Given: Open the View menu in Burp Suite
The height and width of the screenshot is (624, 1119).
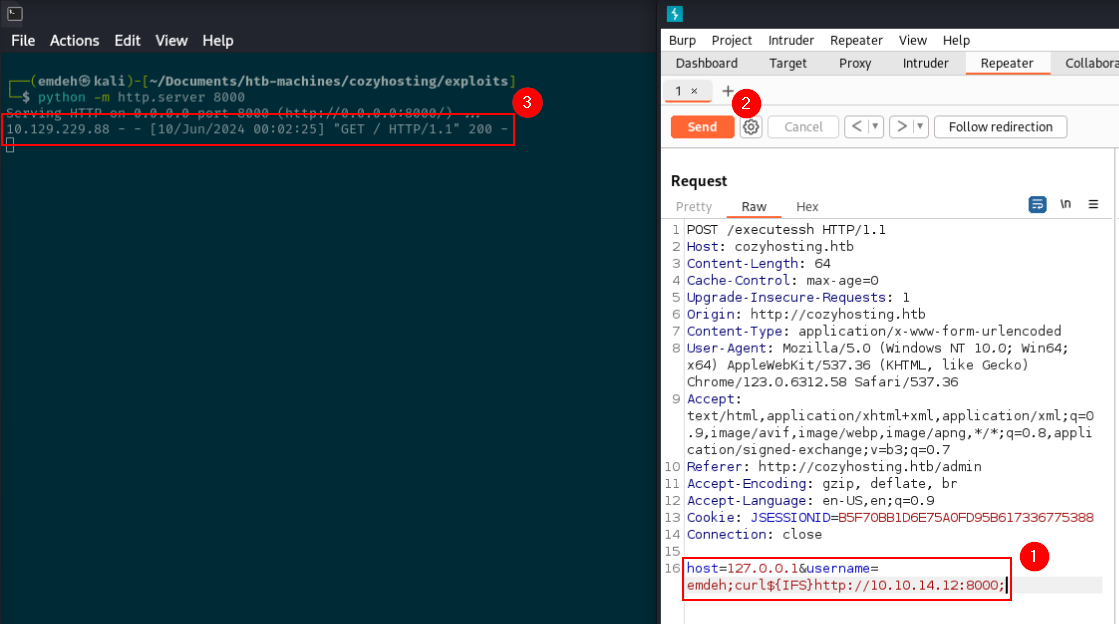Looking at the screenshot, I should pos(912,41).
